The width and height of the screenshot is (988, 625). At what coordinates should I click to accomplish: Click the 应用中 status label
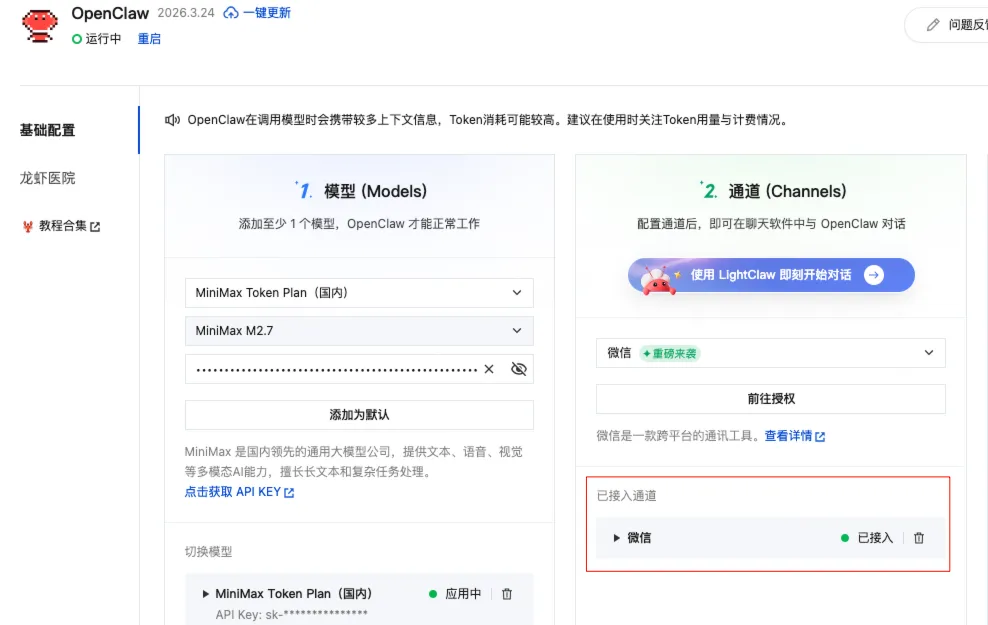coord(463,594)
